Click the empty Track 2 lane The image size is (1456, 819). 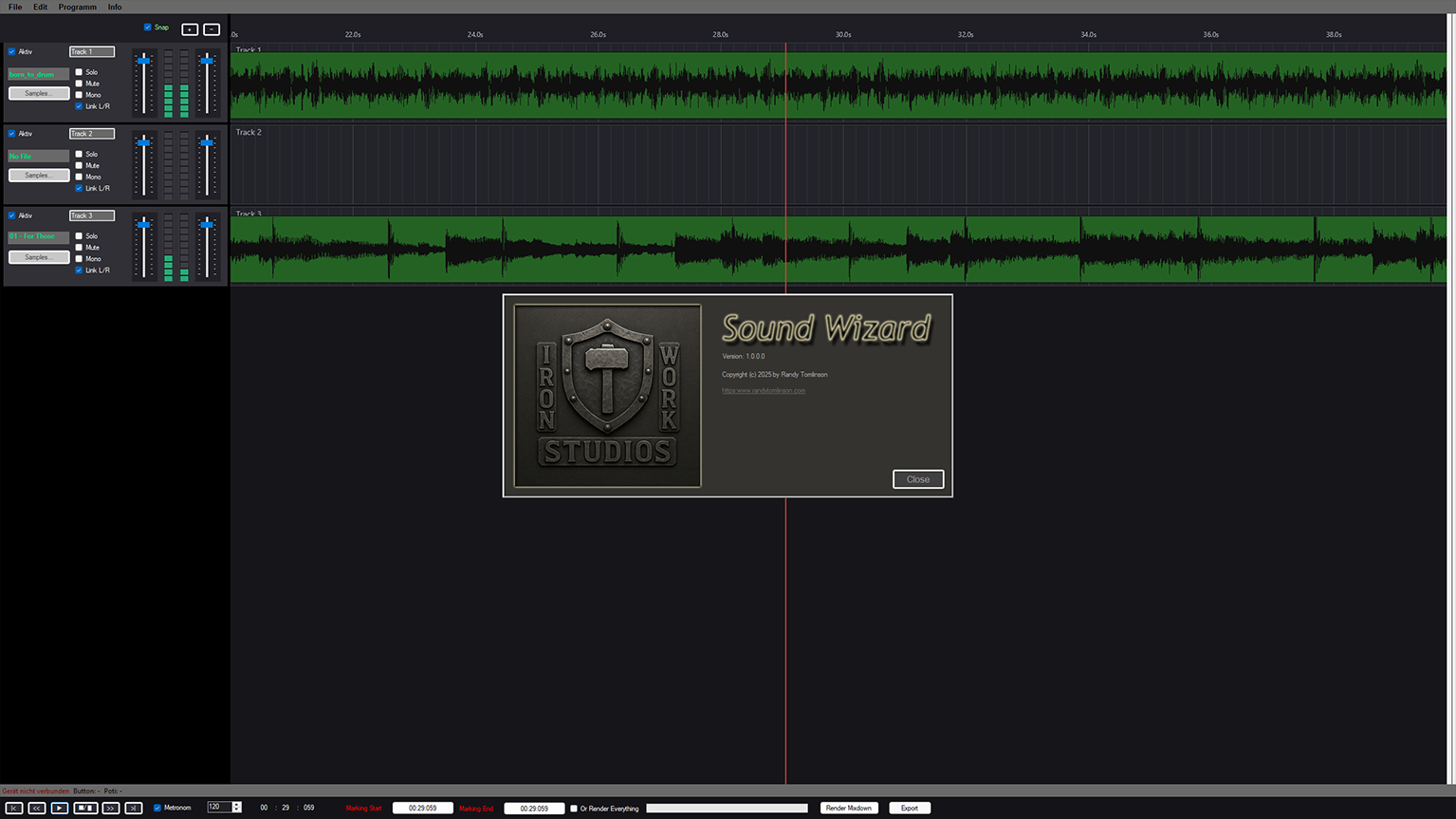(839, 164)
